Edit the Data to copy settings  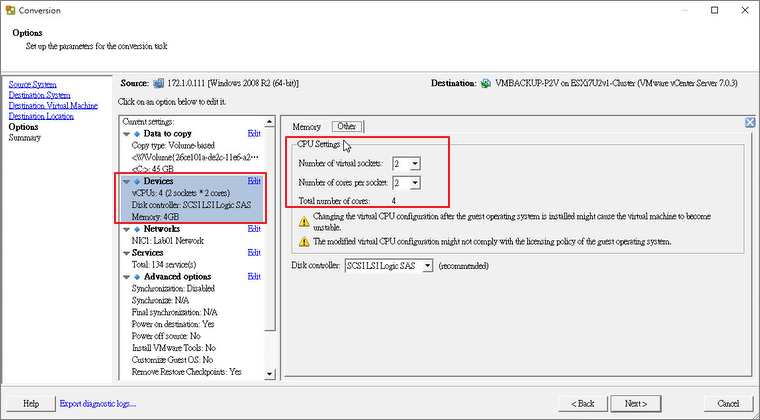[254, 134]
